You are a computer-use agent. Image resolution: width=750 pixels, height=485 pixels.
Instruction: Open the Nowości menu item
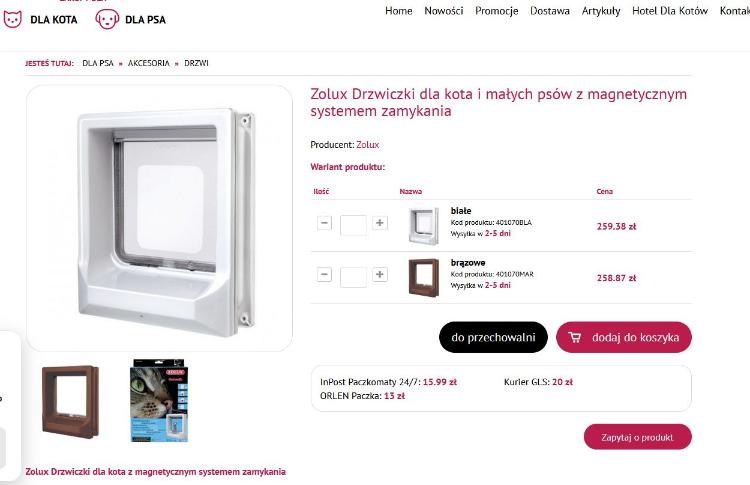click(x=444, y=11)
